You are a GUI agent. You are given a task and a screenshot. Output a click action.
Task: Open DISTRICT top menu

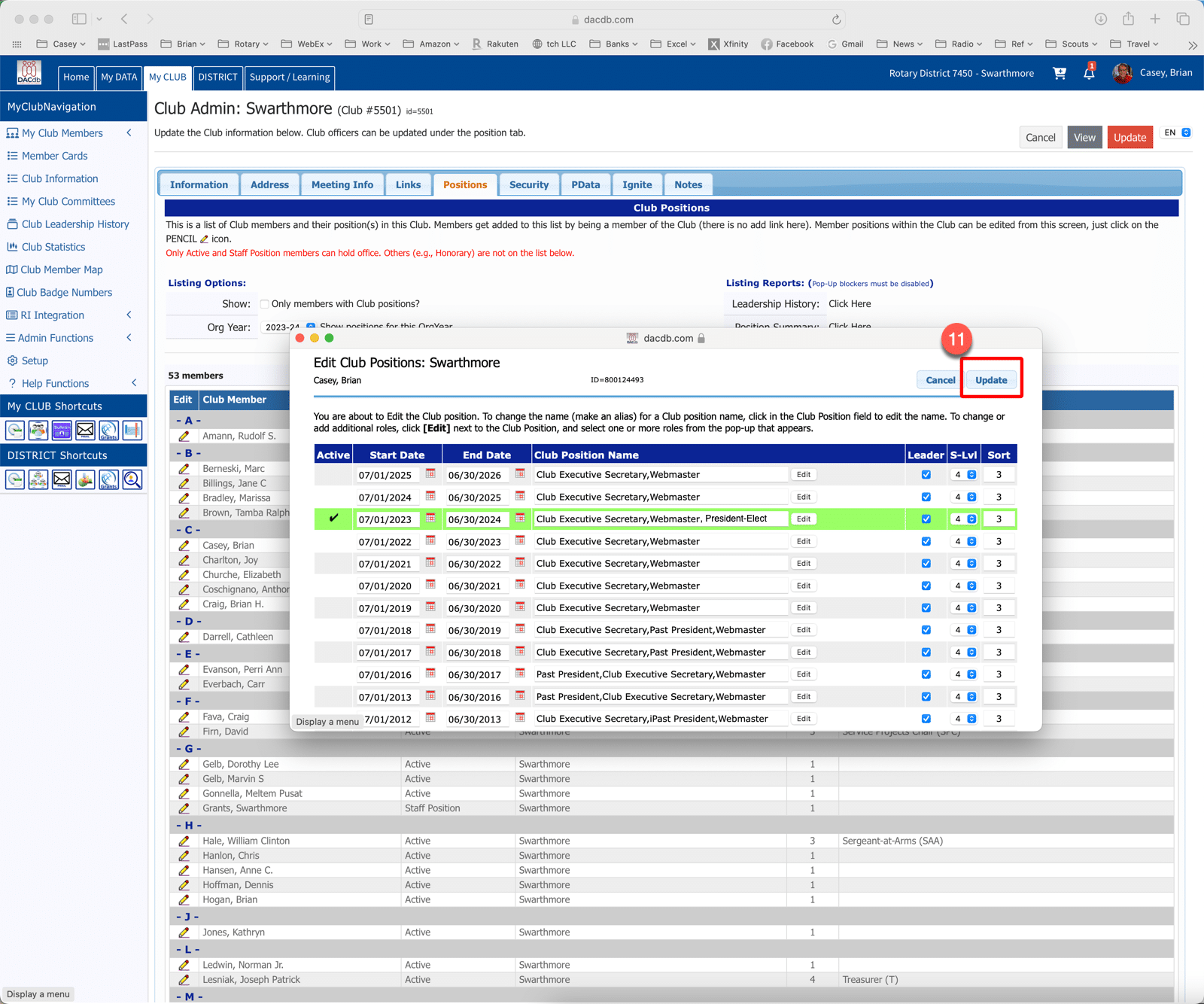pyautogui.click(x=217, y=77)
